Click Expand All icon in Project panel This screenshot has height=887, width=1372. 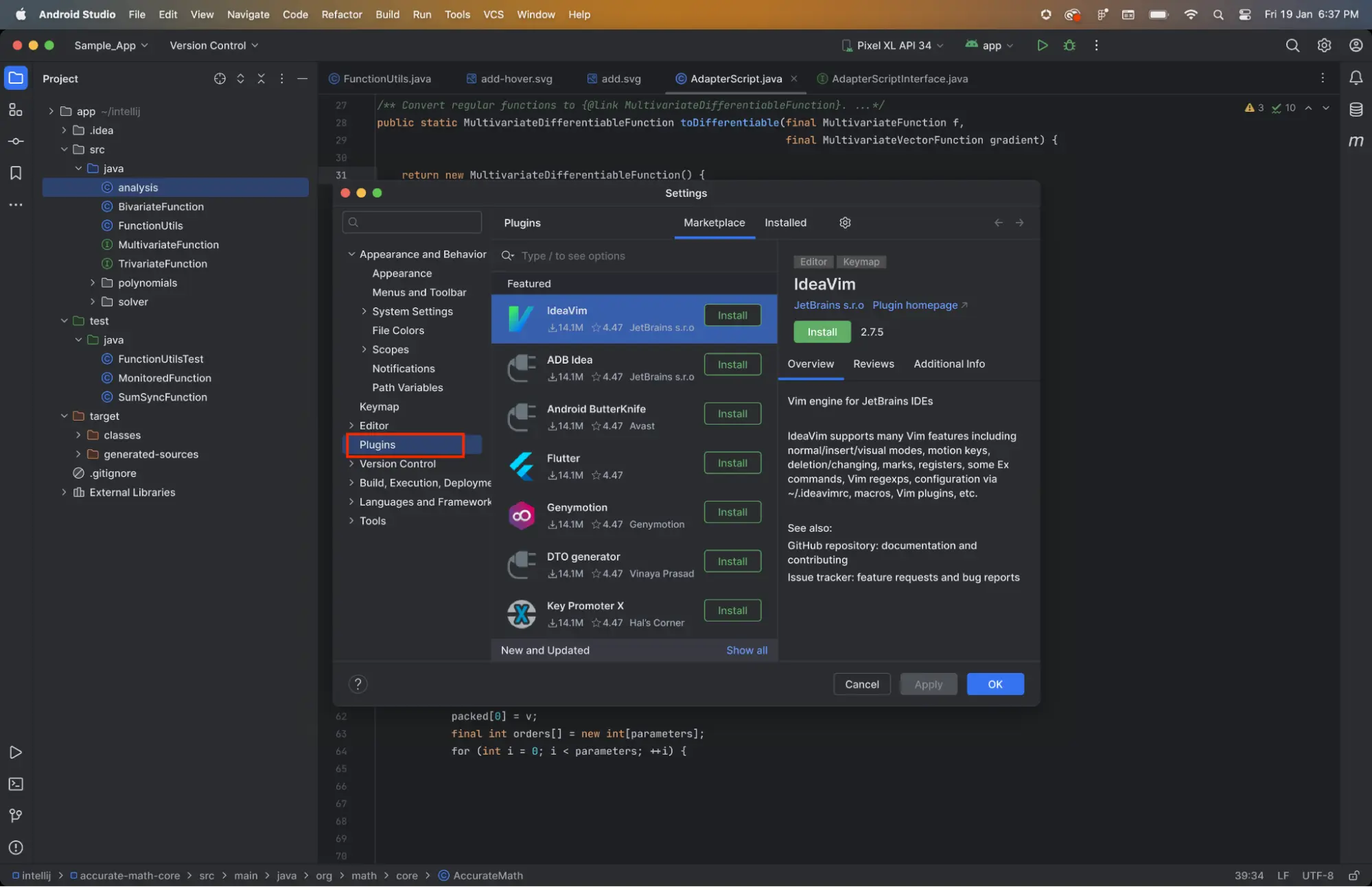click(240, 78)
